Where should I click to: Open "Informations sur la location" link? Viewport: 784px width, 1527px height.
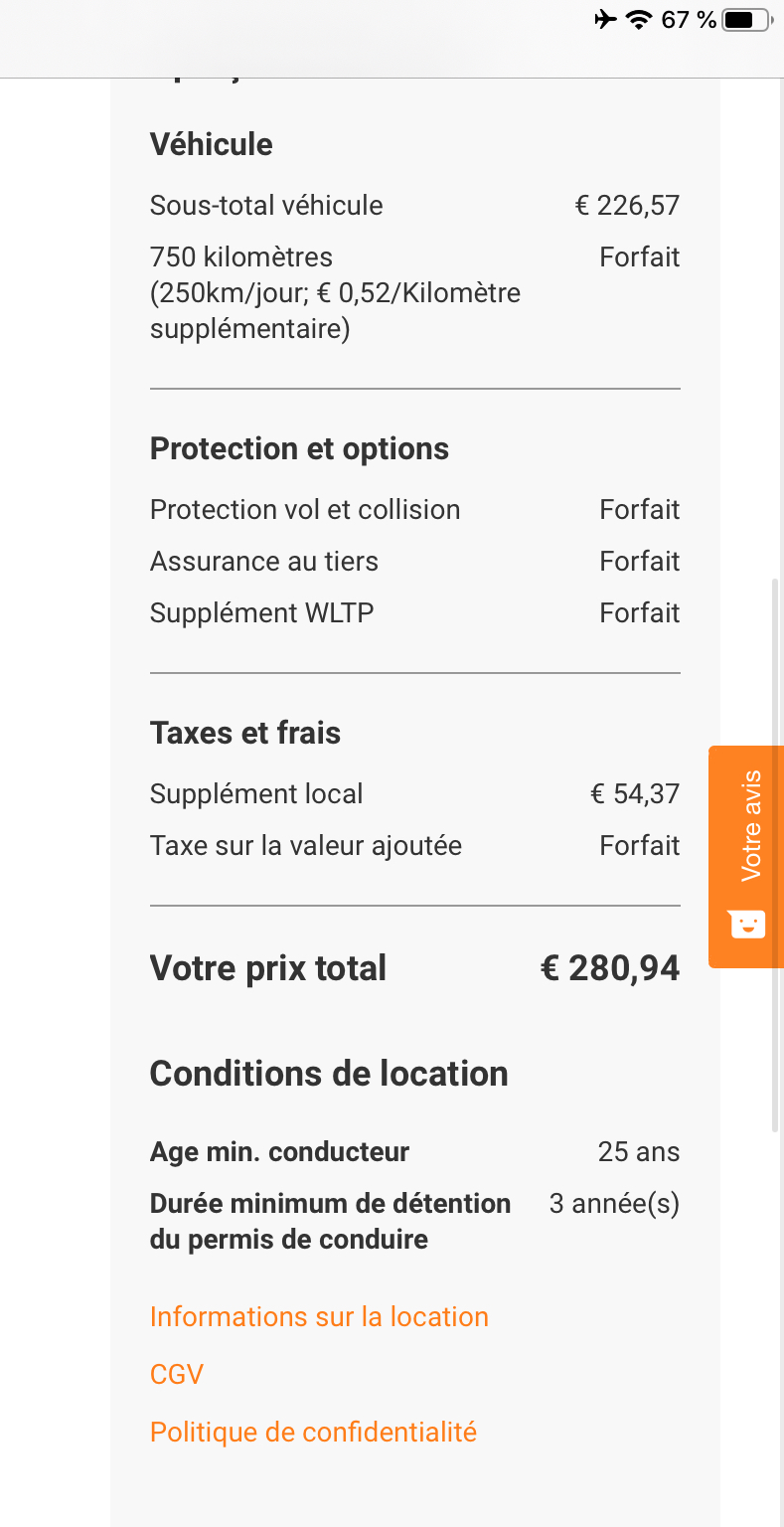click(319, 1317)
